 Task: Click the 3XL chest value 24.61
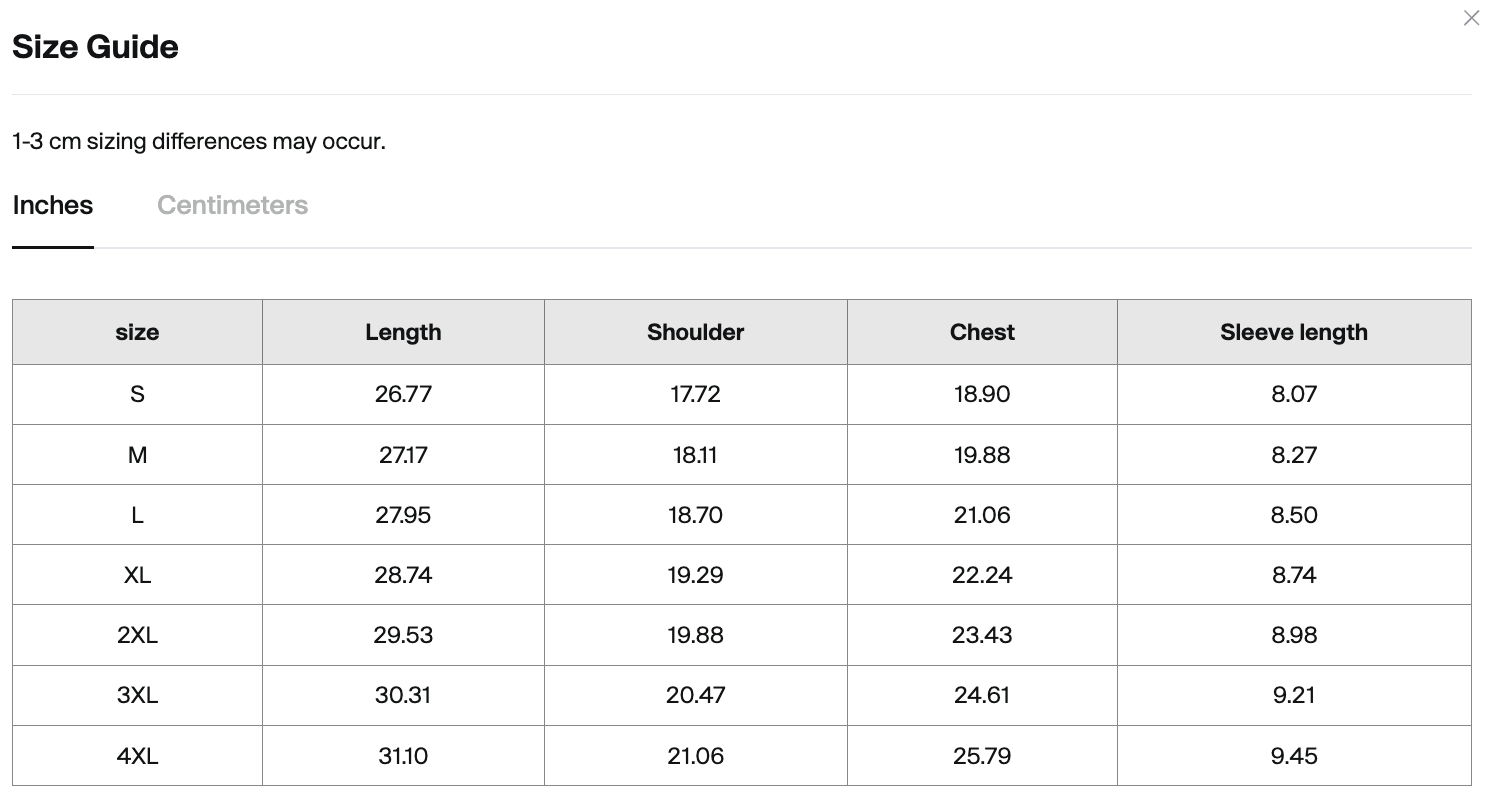(982, 695)
